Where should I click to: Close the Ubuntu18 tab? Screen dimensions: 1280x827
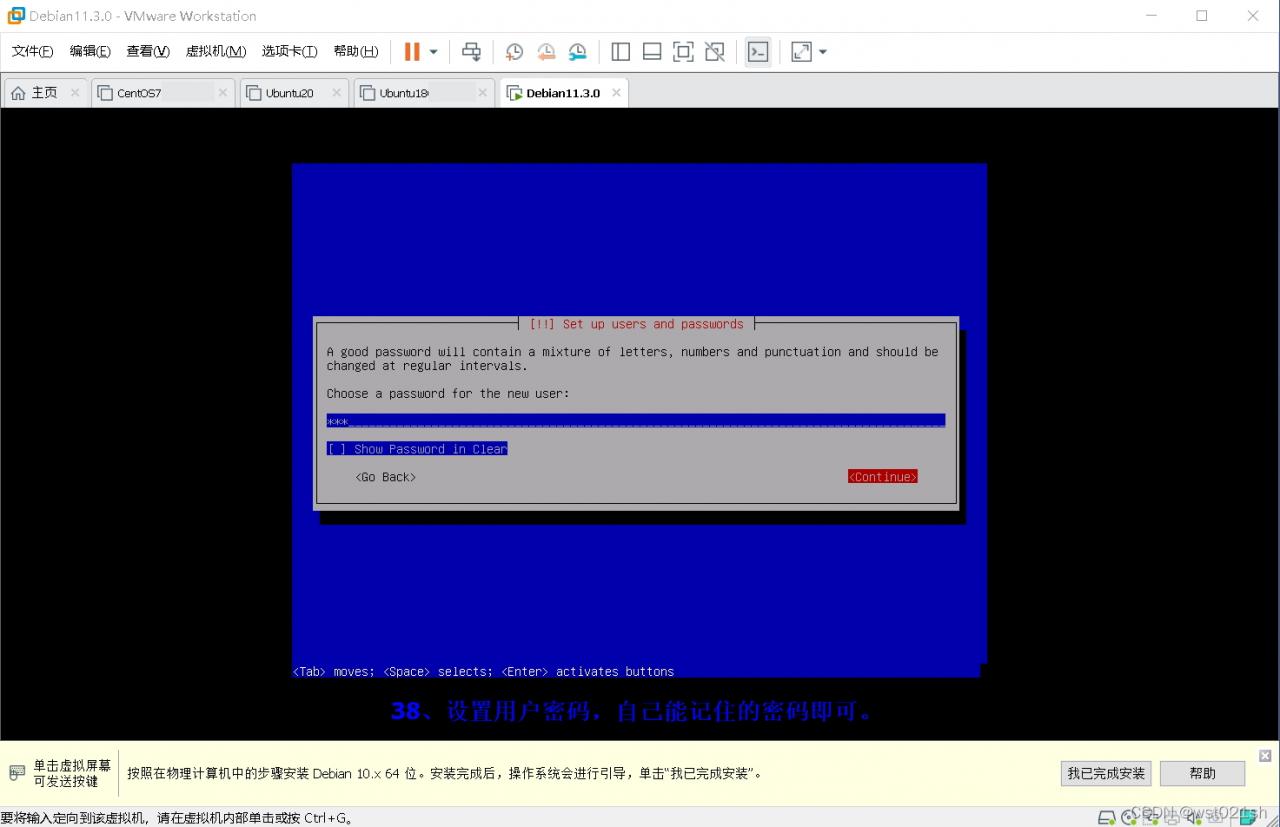[483, 93]
